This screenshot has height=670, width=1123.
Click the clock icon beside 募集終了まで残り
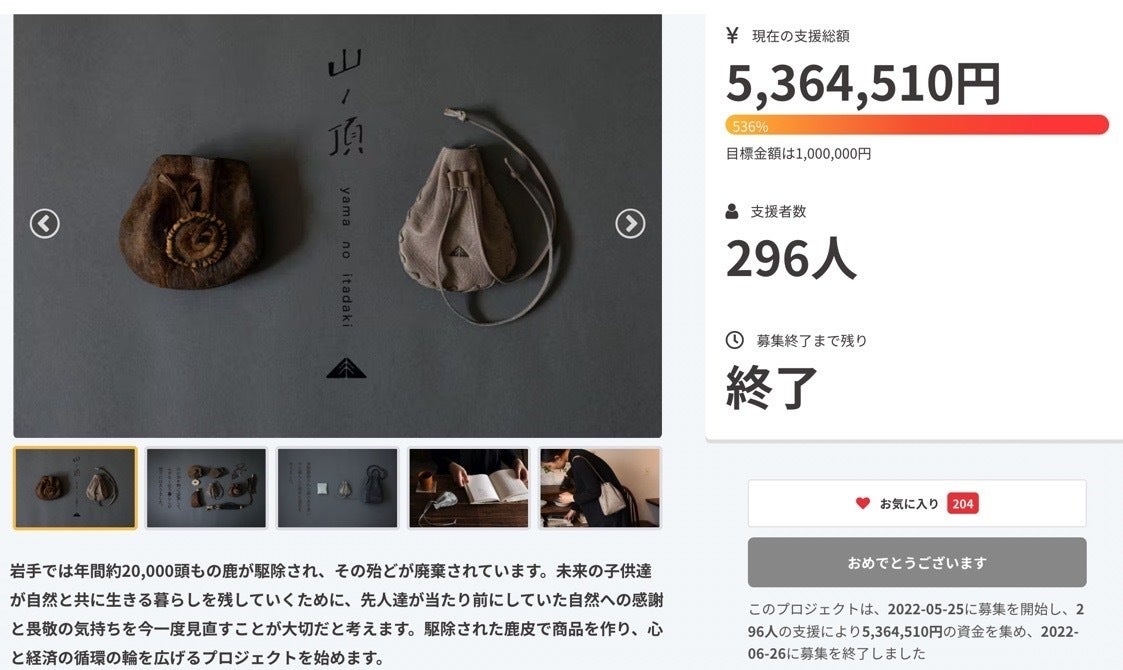(734, 340)
